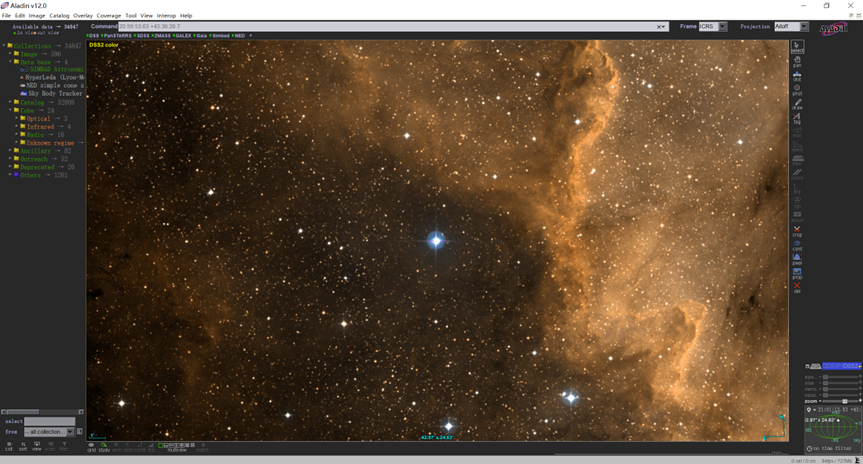
Task: Collapse the Data base folder
Action: (10, 62)
